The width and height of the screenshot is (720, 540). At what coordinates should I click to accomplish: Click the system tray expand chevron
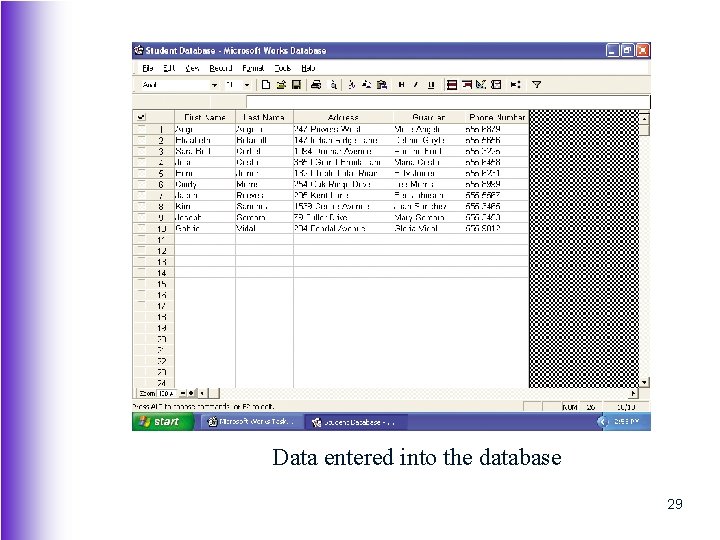pos(602,422)
